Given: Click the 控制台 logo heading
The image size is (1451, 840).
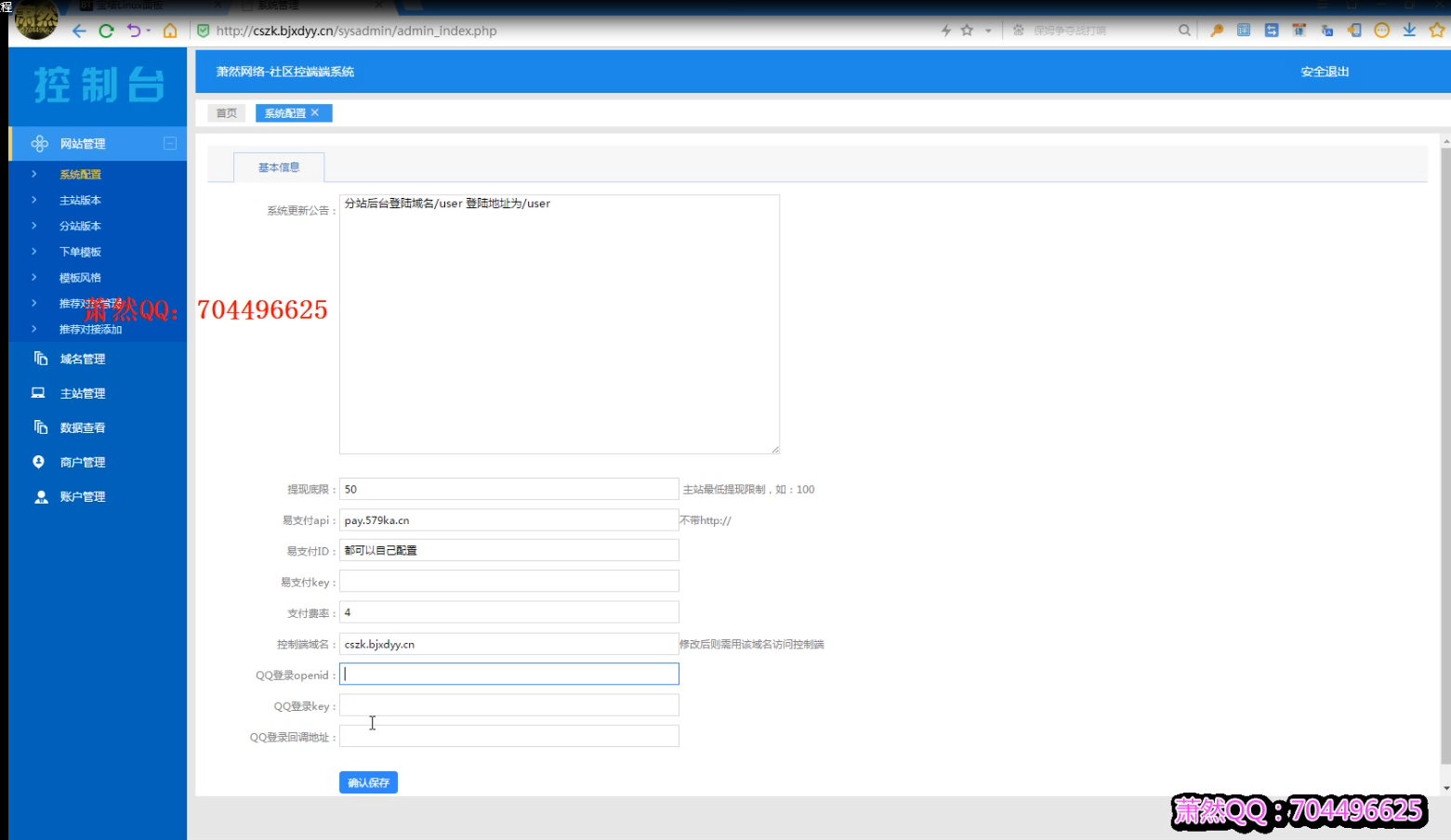Looking at the screenshot, I should click(99, 85).
